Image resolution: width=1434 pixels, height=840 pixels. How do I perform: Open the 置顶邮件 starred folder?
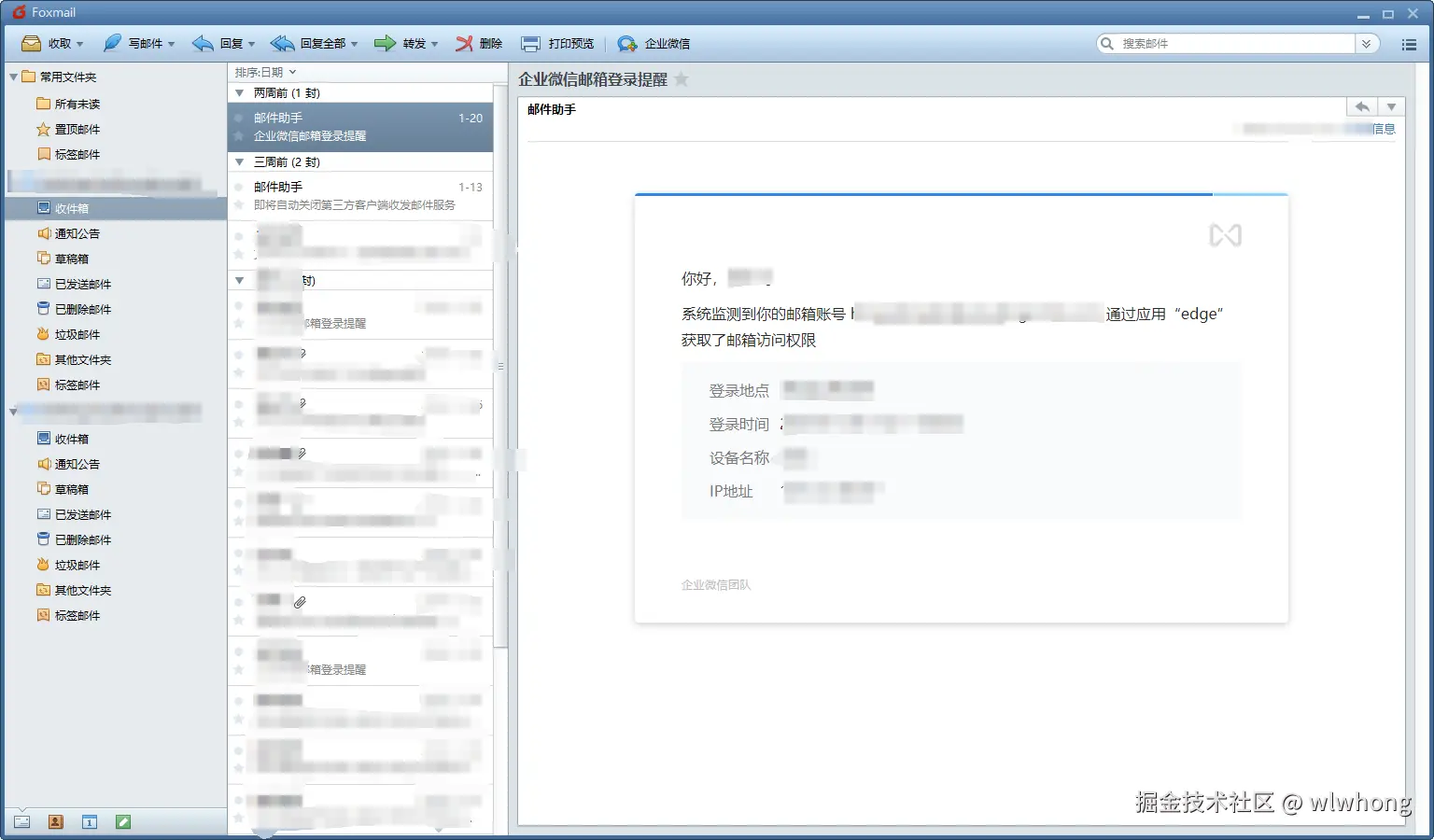click(x=67, y=129)
